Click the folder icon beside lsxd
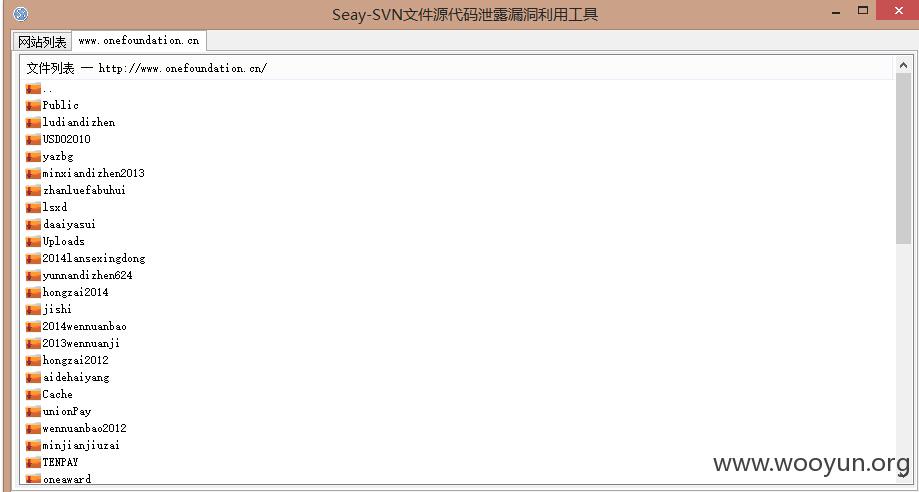Viewport: 919px width, 492px height. [x=33, y=208]
